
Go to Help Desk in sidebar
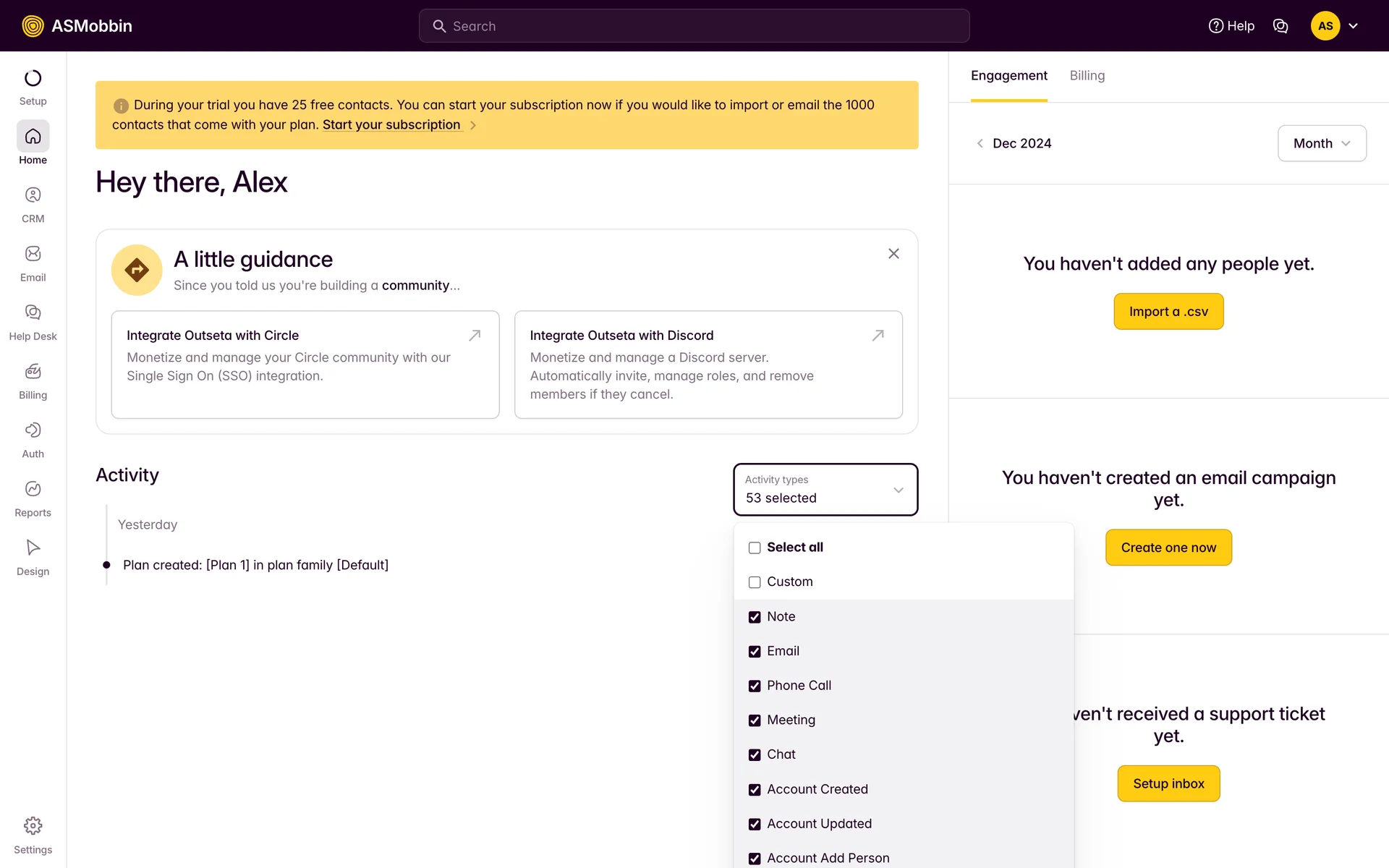tap(33, 322)
